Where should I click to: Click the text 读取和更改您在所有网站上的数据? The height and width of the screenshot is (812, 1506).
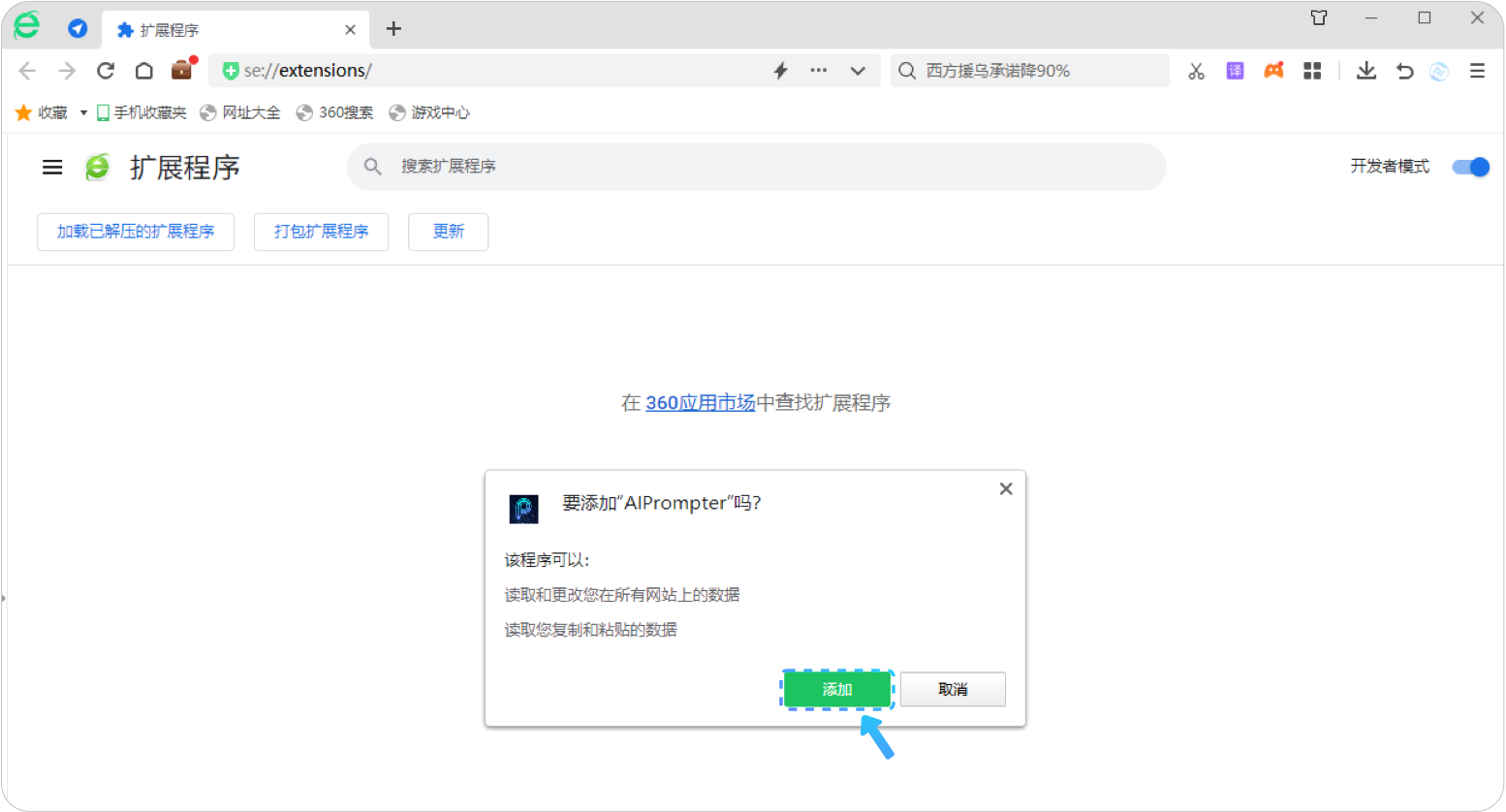[622, 595]
